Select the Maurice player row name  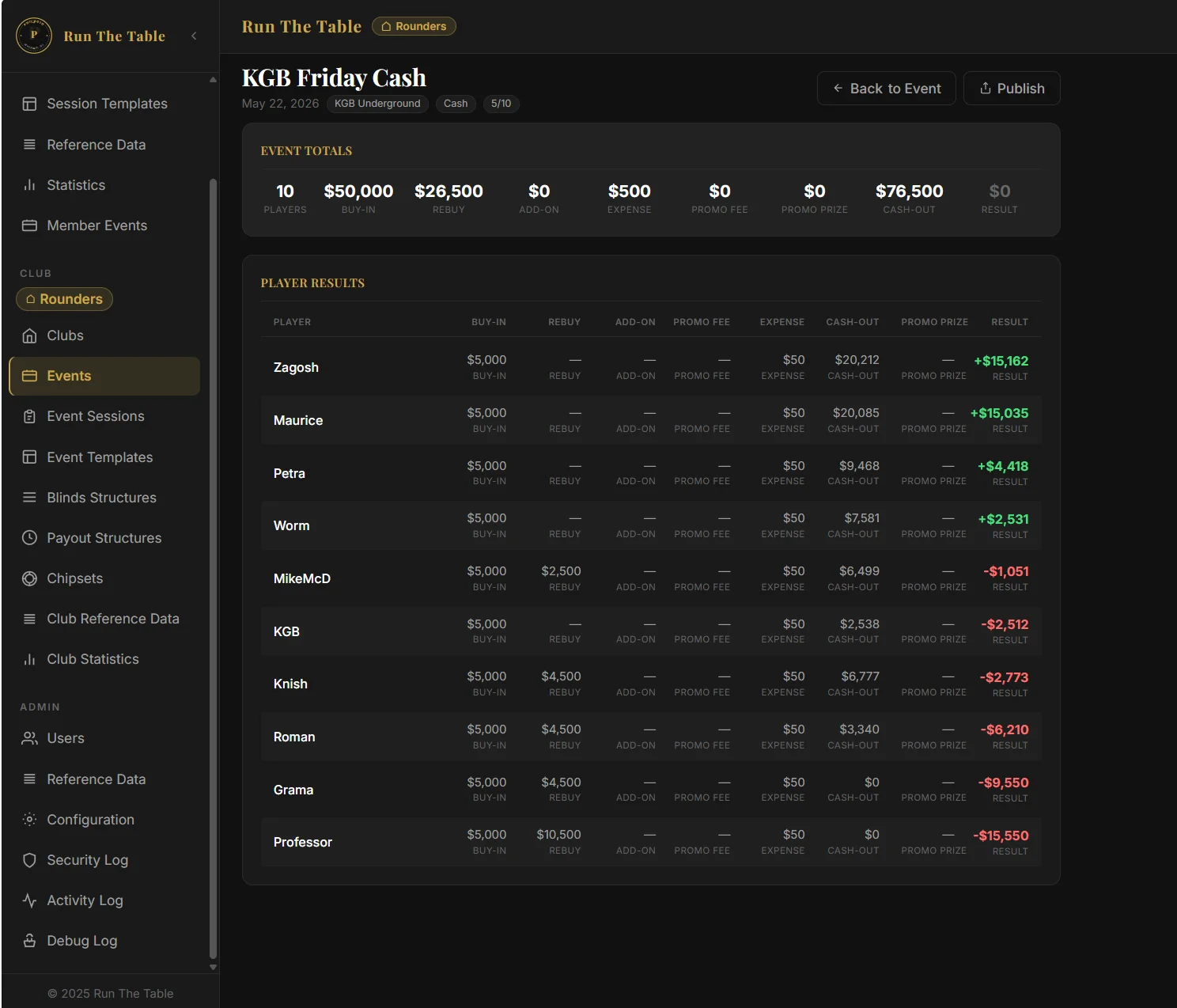click(x=298, y=420)
